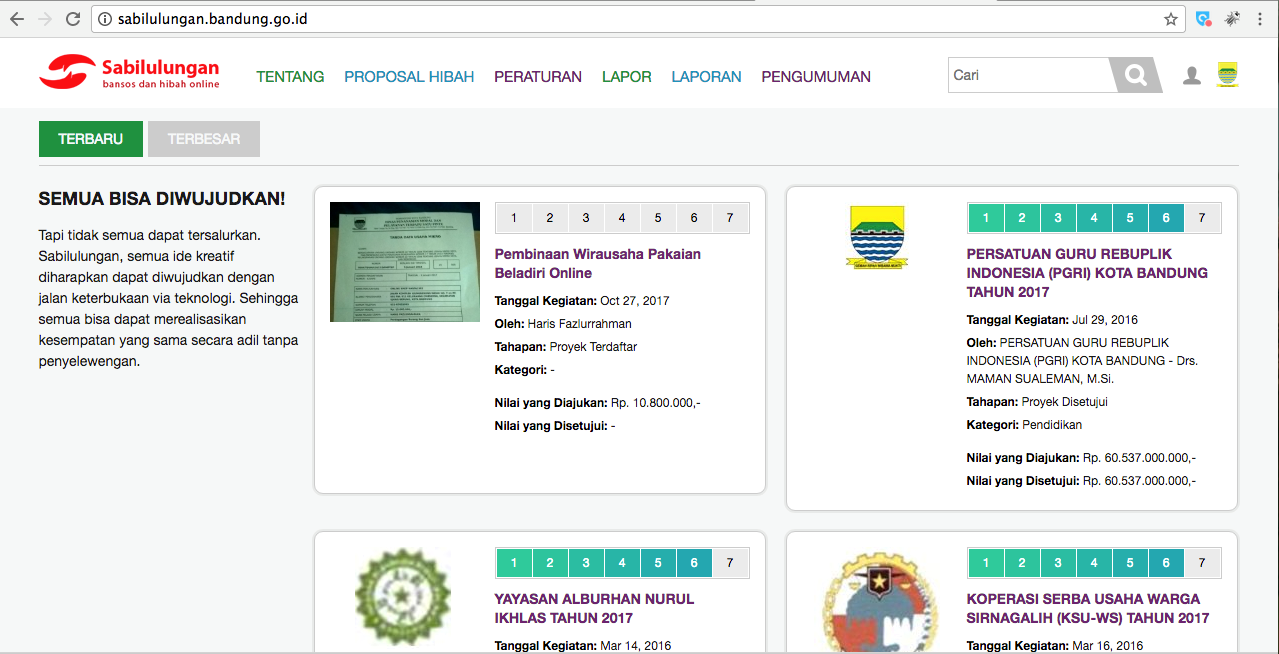Reload the page with refresh icon

(x=73, y=19)
